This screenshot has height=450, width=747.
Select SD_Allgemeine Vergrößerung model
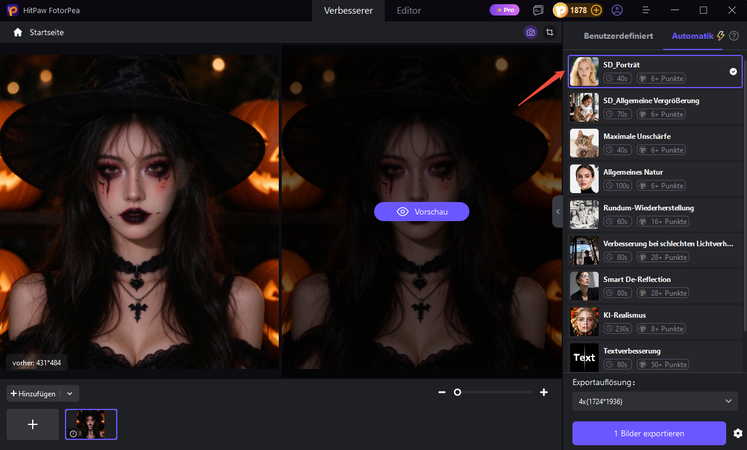click(x=655, y=107)
